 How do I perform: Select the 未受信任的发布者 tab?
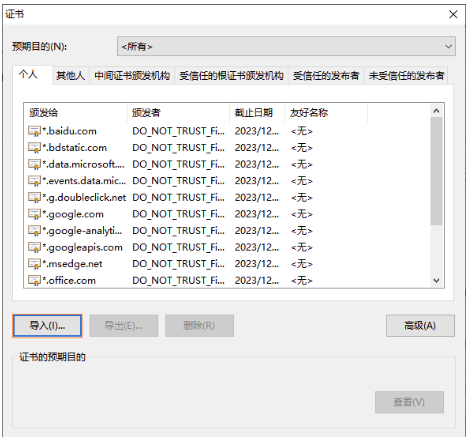click(406, 76)
